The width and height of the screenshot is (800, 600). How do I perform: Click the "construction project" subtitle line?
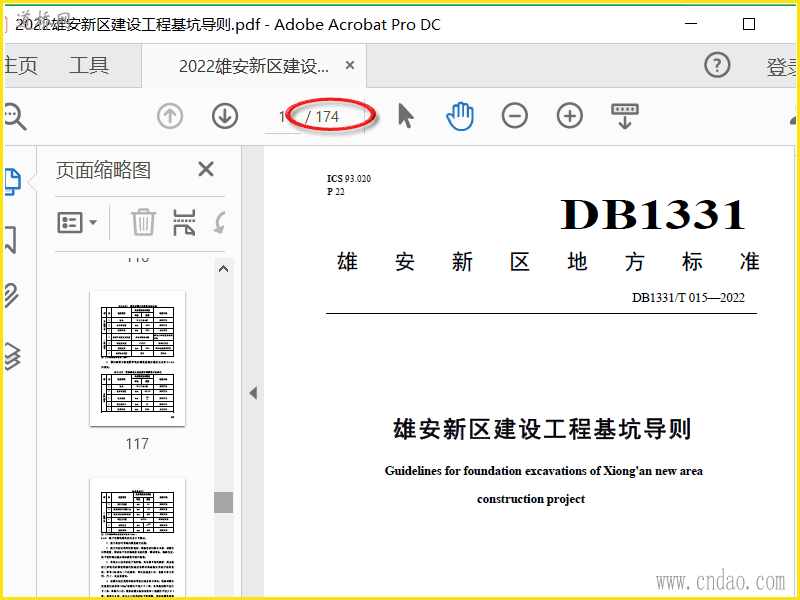click(531, 499)
